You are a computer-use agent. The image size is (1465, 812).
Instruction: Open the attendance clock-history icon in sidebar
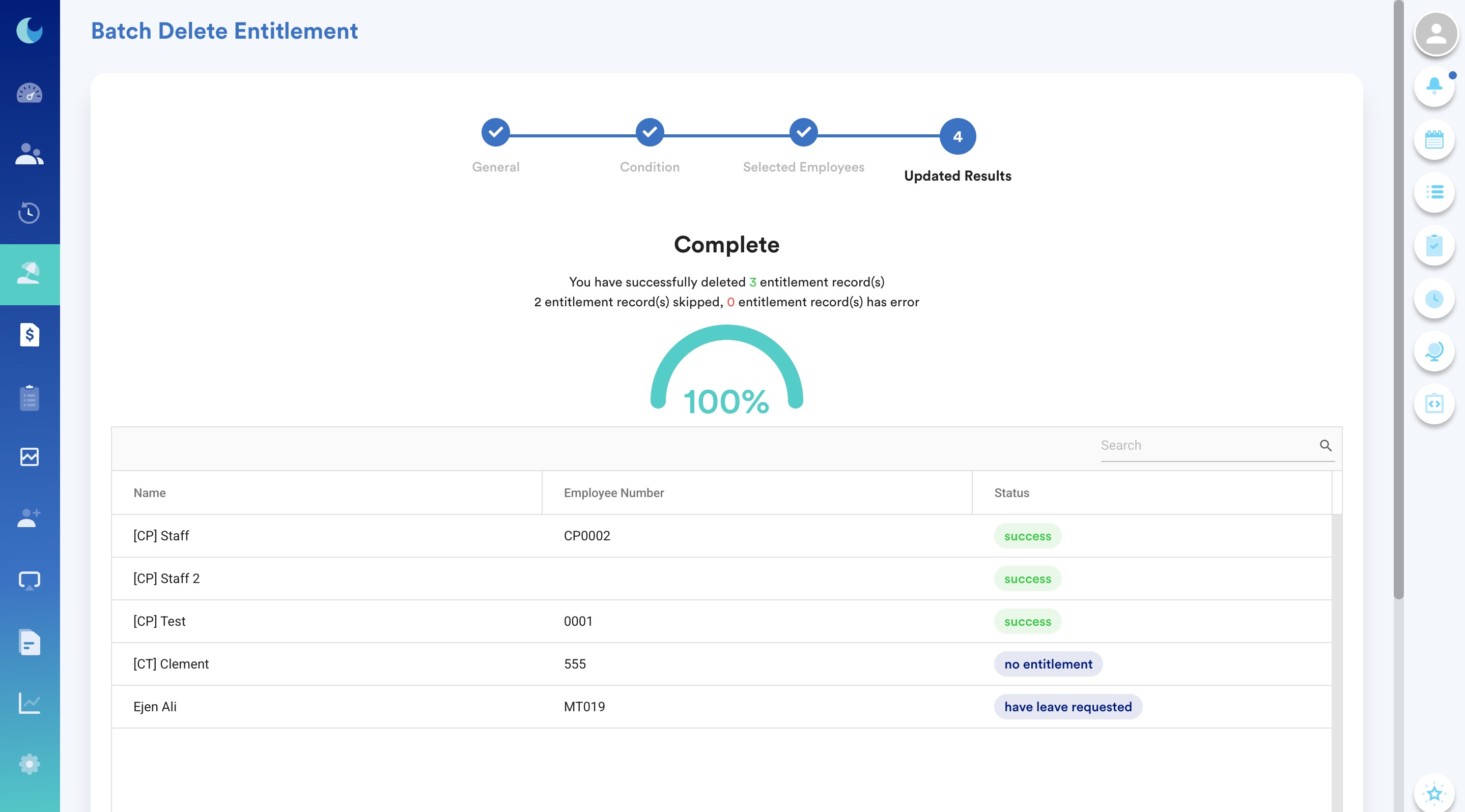point(29,213)
